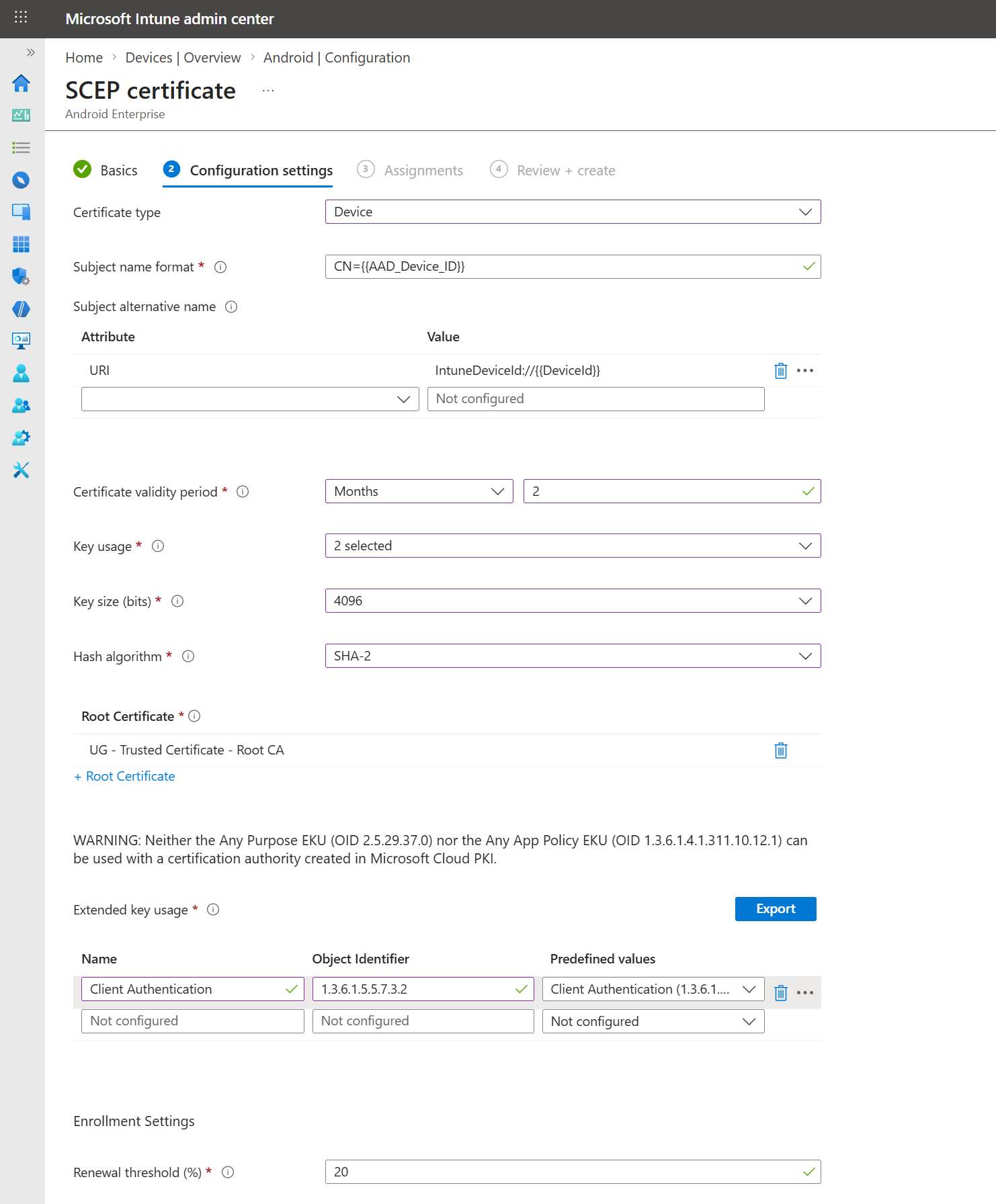Screen dimensions: 996x1204
Task: Open All services list icon in sidebar
Action: pos(22,148)
